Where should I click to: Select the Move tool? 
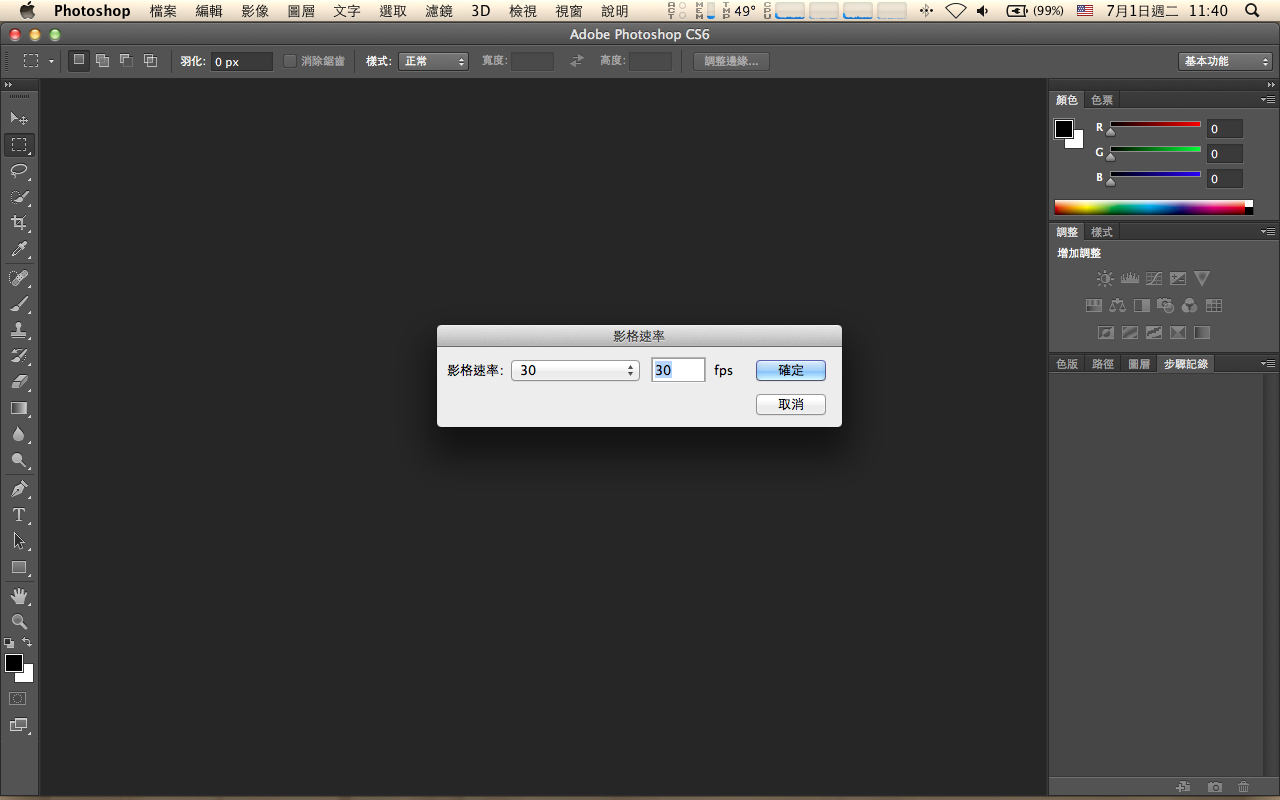click(19, 118)
